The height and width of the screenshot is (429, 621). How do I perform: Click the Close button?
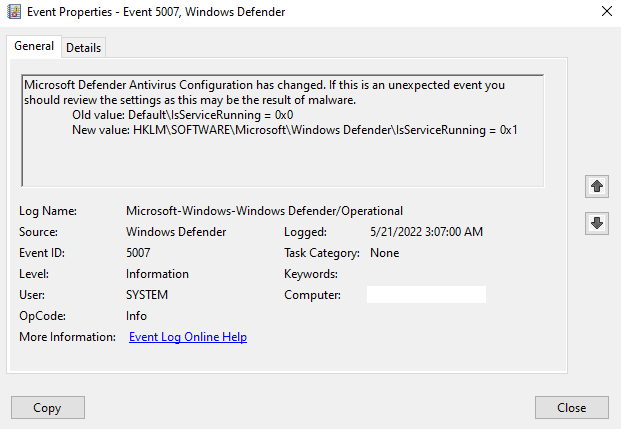(571, 408)
